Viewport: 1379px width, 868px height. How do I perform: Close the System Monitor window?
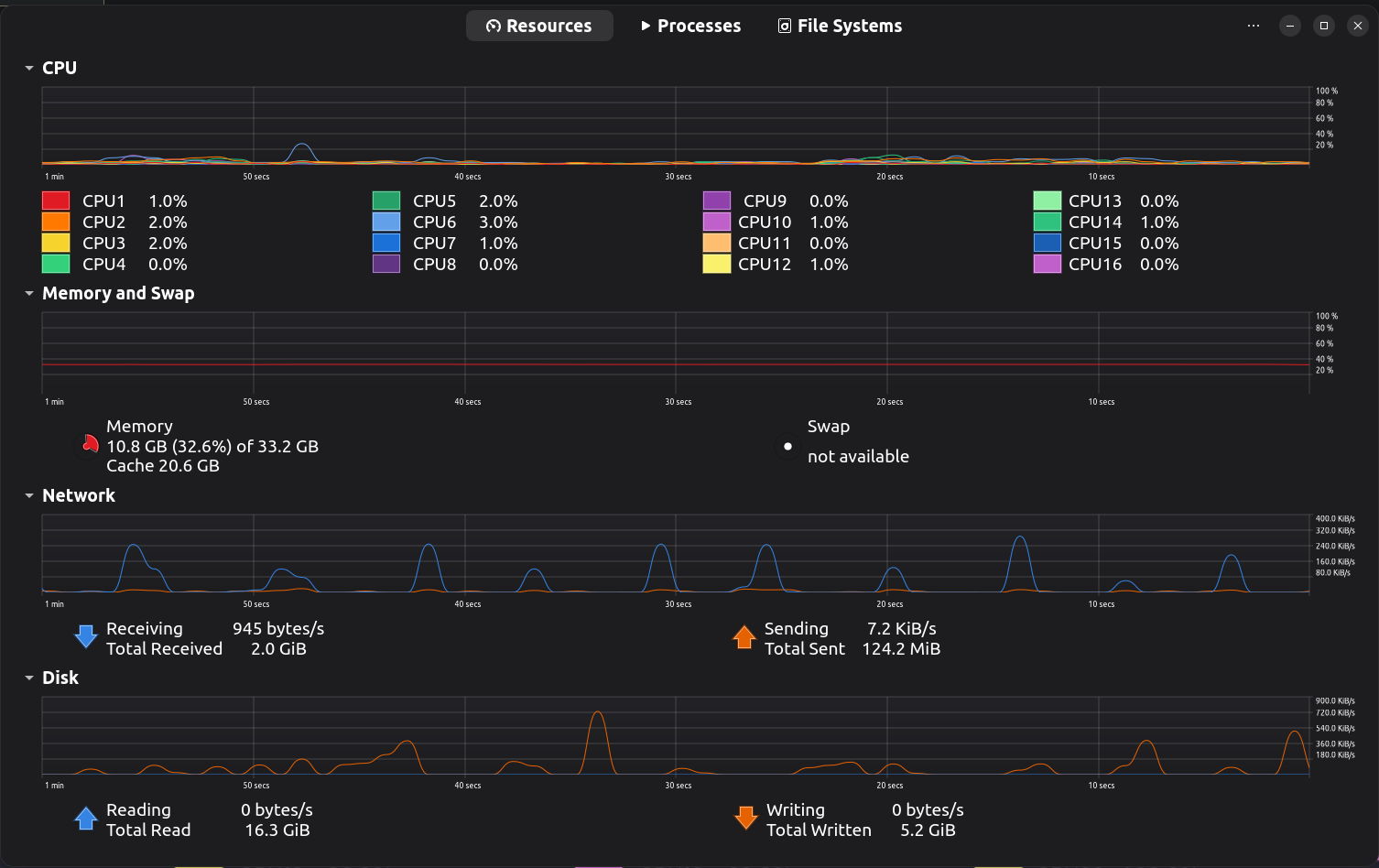pos(1358,26)
